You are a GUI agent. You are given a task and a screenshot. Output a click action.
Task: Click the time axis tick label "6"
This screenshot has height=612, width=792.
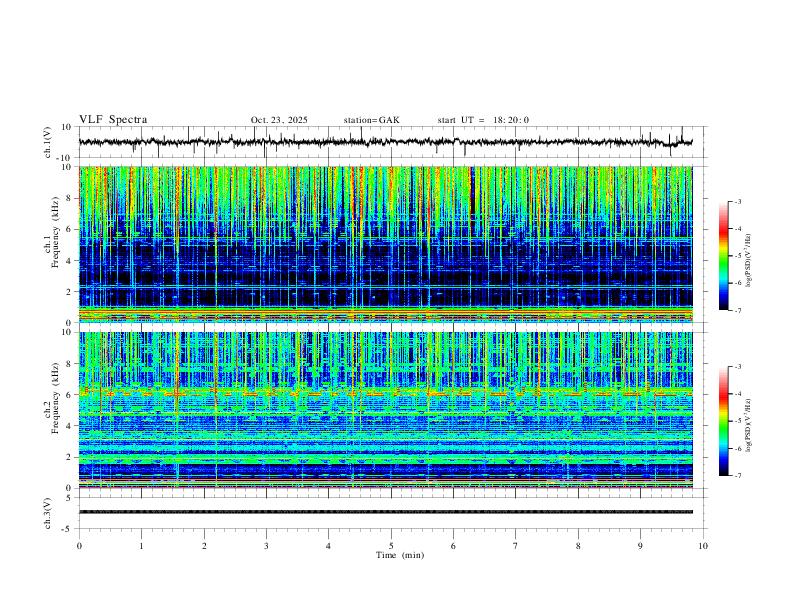tap(453, 546)
